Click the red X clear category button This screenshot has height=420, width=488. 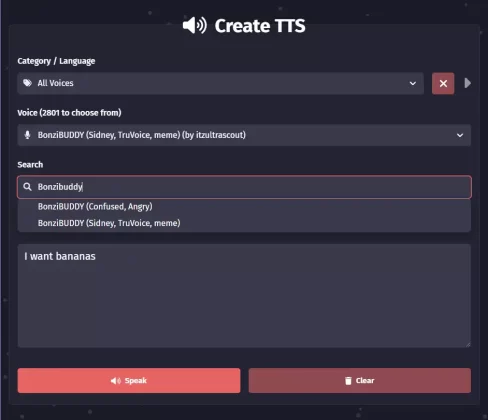tap(443, 83)
